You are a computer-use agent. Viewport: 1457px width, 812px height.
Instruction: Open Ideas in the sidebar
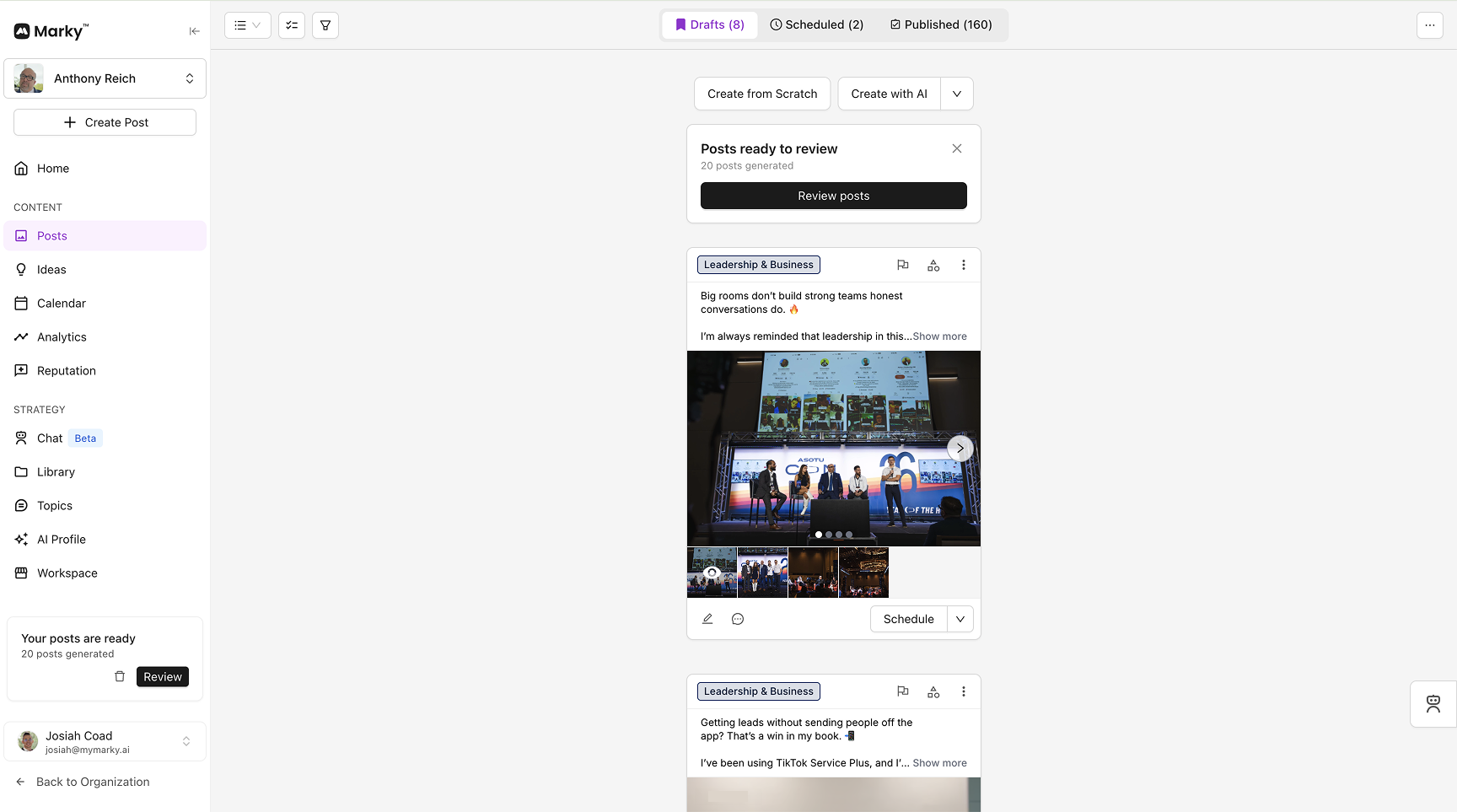pos(105,270)
